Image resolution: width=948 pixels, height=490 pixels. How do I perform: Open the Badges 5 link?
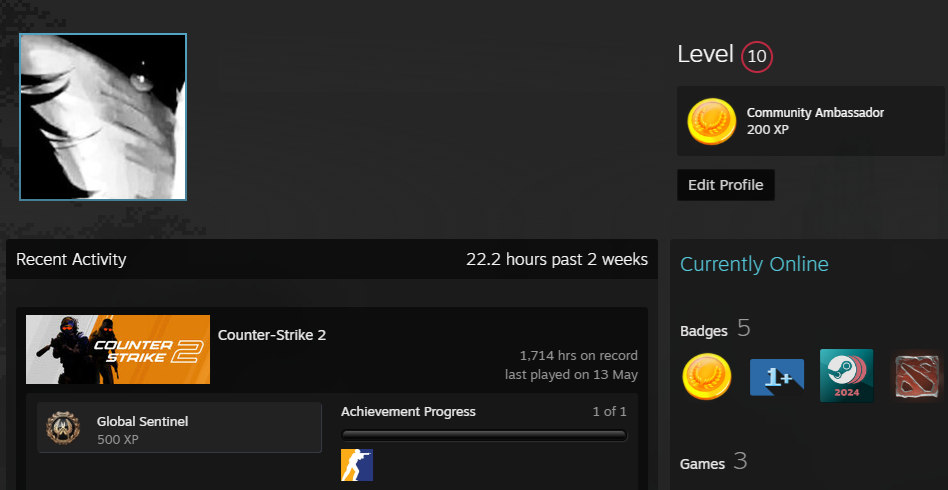pos(715,328)
